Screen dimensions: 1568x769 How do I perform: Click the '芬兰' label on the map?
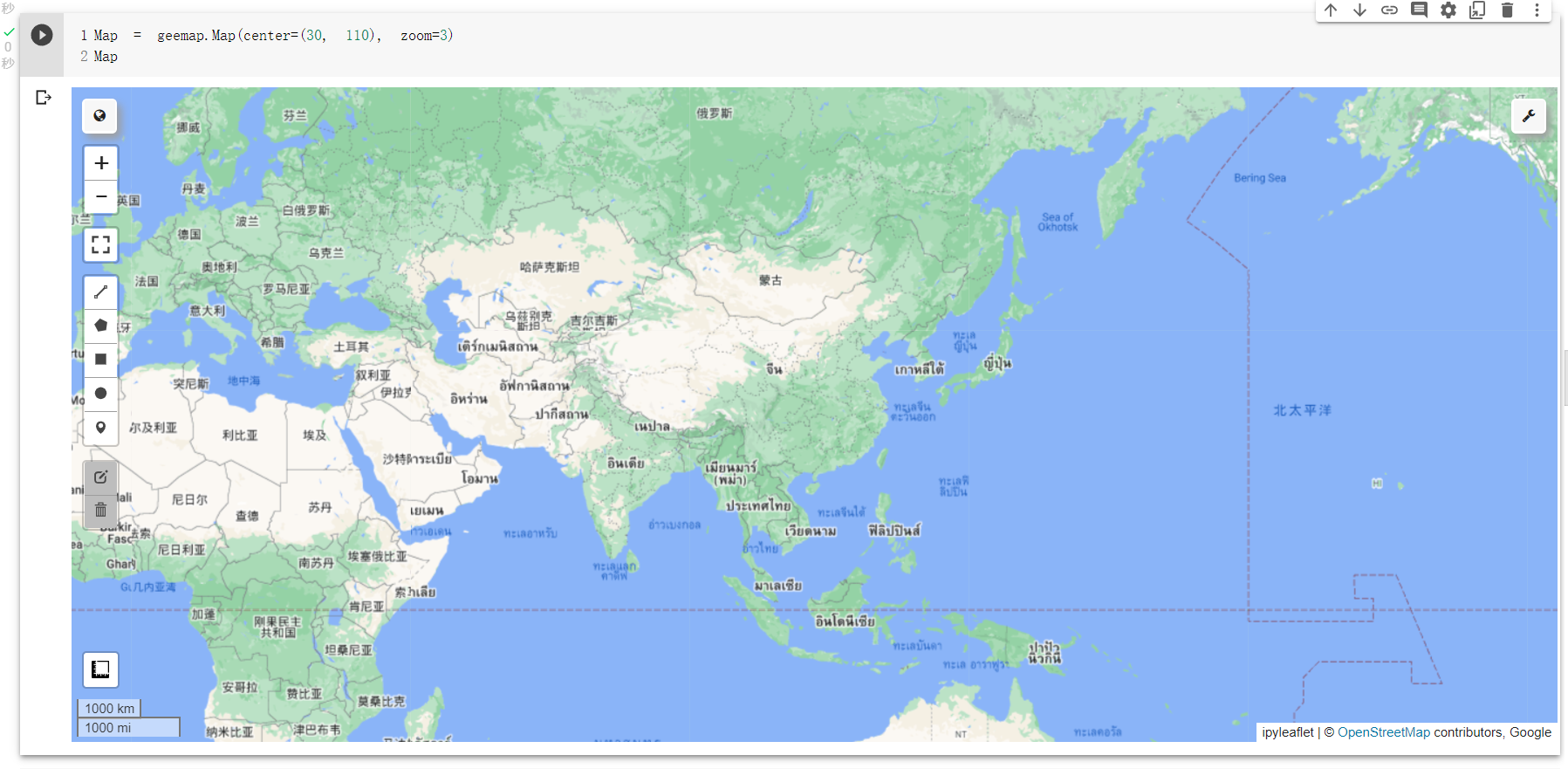coord(296,115)
